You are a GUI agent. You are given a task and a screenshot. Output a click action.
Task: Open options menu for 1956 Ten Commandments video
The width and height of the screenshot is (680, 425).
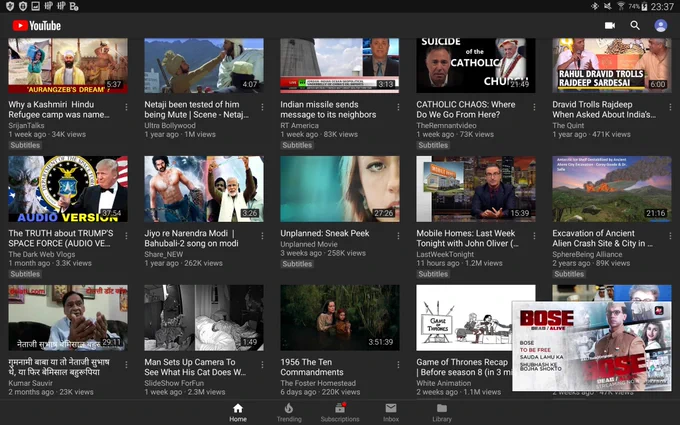click(x=398, y=365)
